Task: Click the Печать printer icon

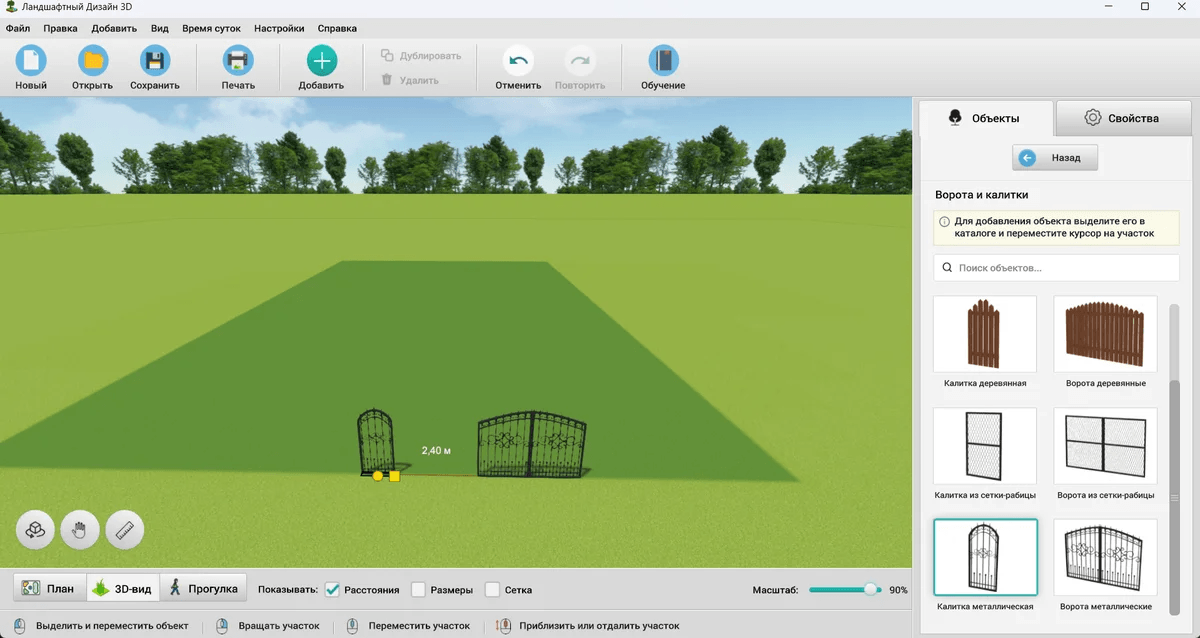Action: click(238, 61)
